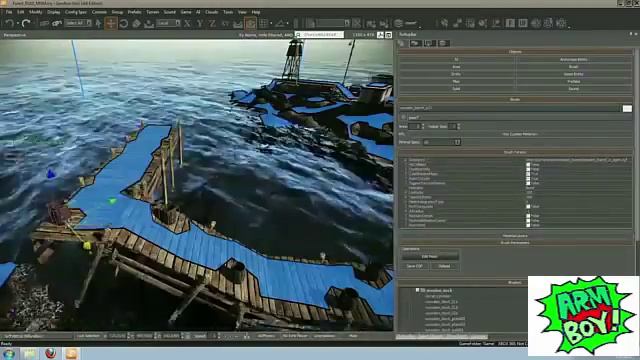640x360 pixels.
Task: Click the Undo arrow icon
Action: [10, 23]
